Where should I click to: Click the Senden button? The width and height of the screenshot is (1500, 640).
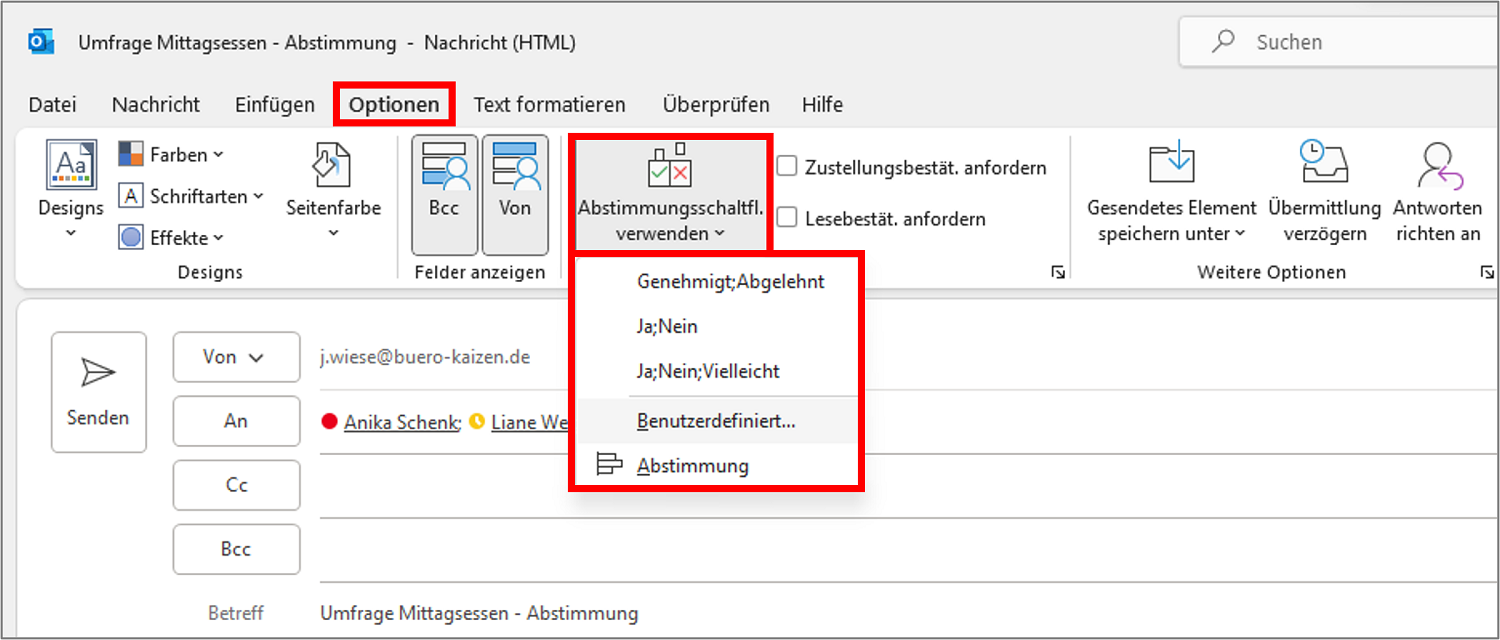pyautogui.click(x=98, y=392)
